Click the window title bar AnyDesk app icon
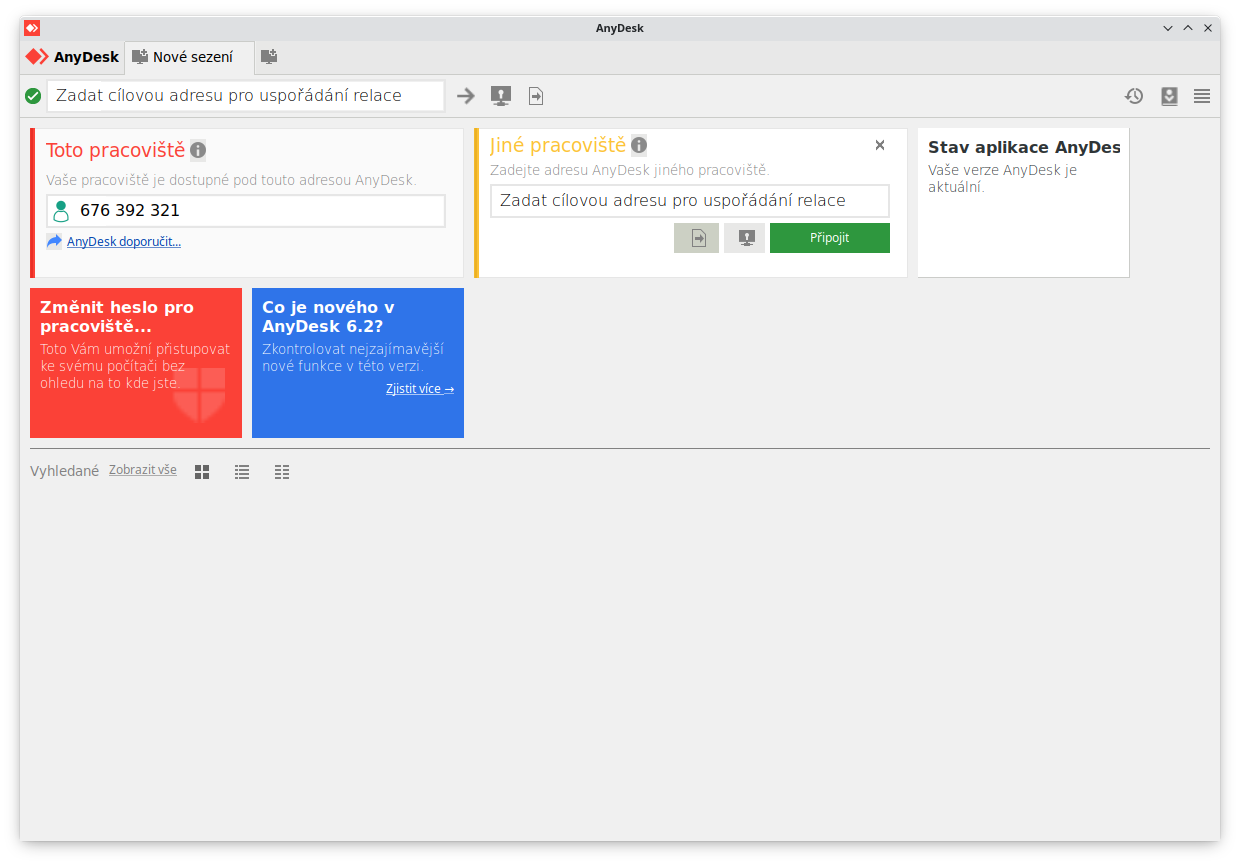 click(x=32, y=28)
